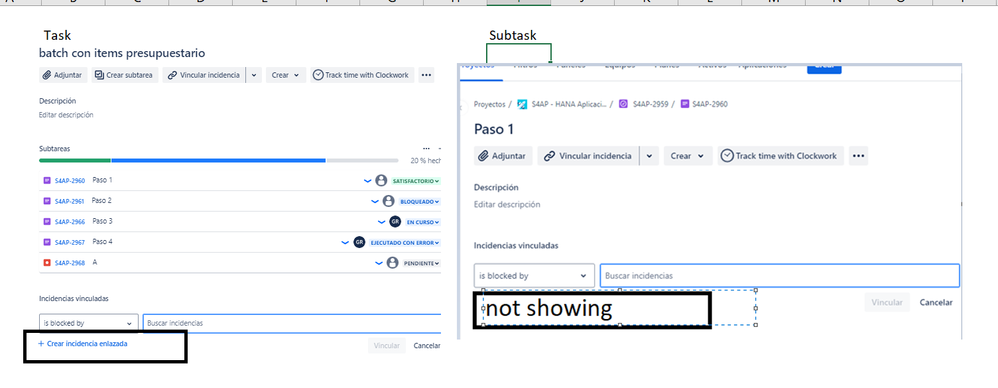Open arrow beside Vincular incidencia in Subtask panel

pyautogui.click(x=649, y=156)
